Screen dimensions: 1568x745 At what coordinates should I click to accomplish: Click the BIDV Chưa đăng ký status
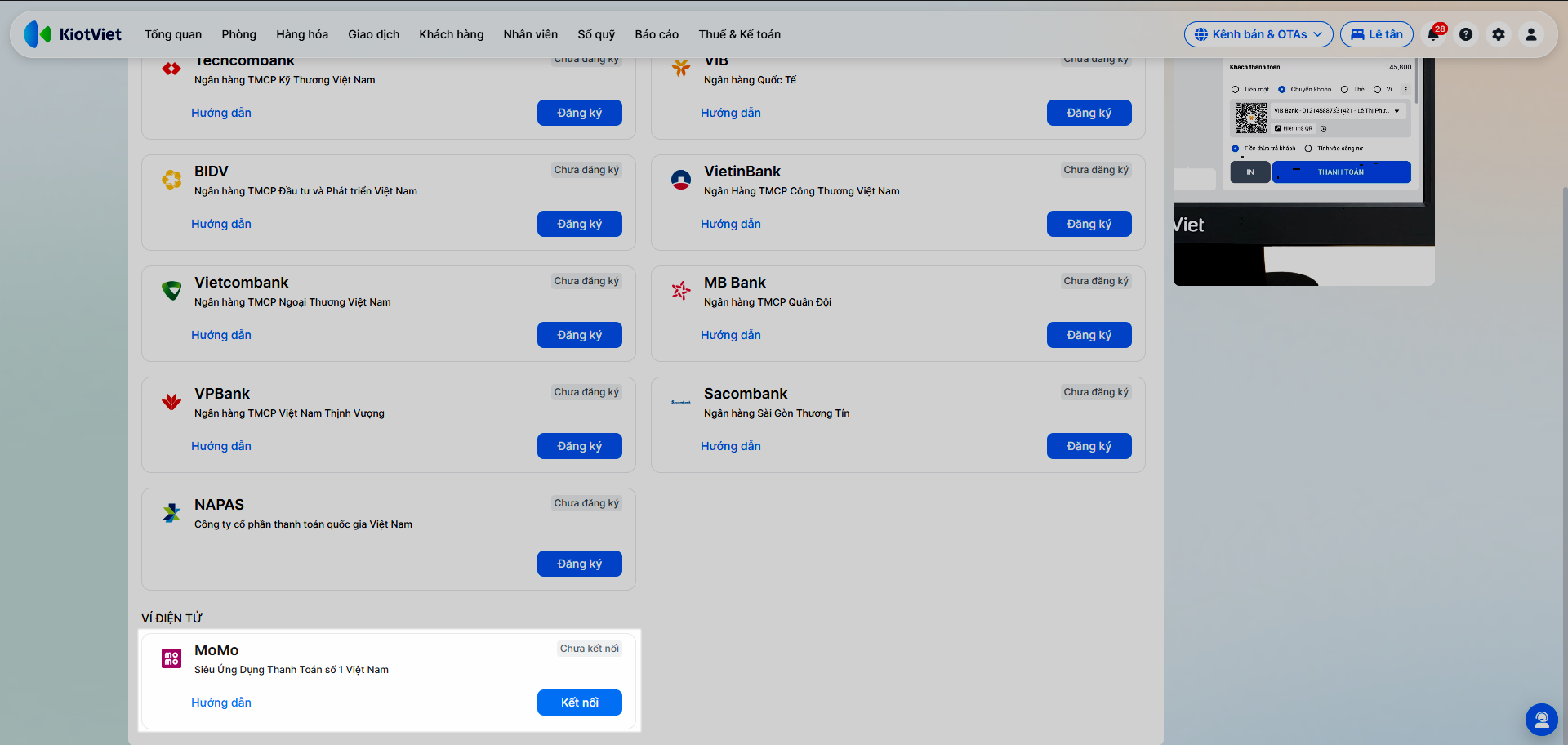click(x=586, y=170)
